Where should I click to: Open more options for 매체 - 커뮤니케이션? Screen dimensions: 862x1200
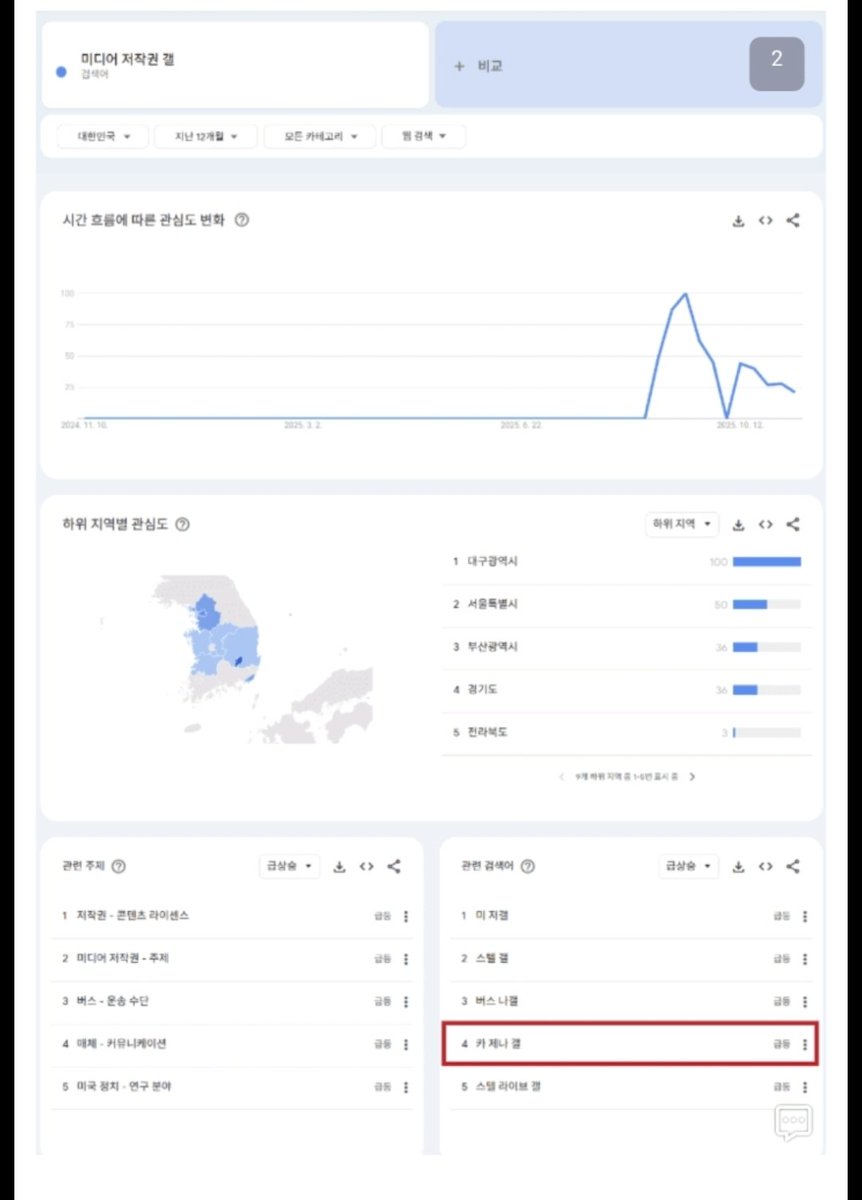pyautogui.click(x=405, y=1044)
